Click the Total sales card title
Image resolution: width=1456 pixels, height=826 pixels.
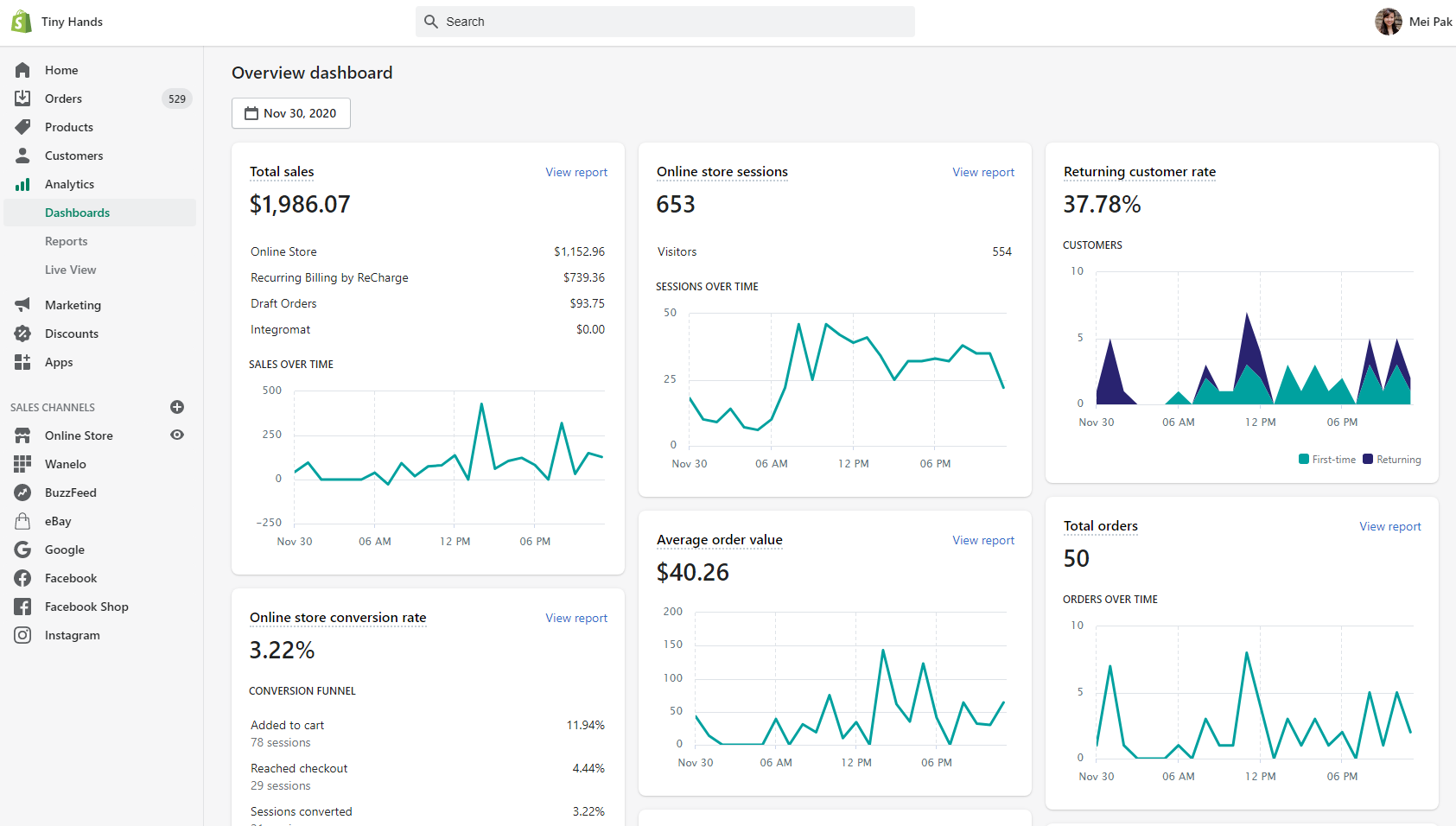click(282, 172)
